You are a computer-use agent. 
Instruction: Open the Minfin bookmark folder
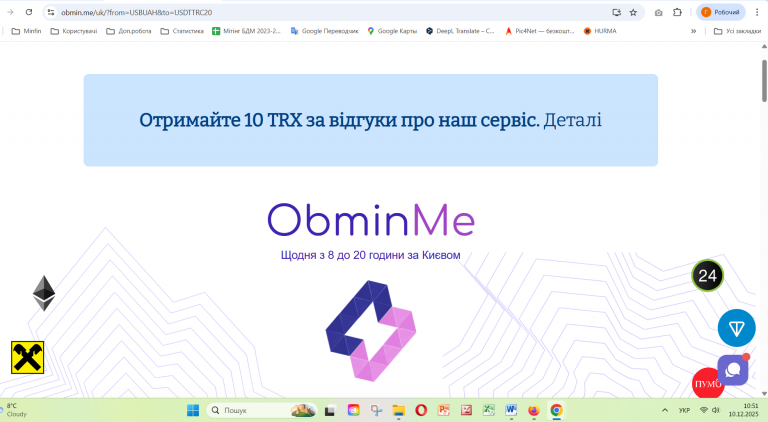click(26, 31)
